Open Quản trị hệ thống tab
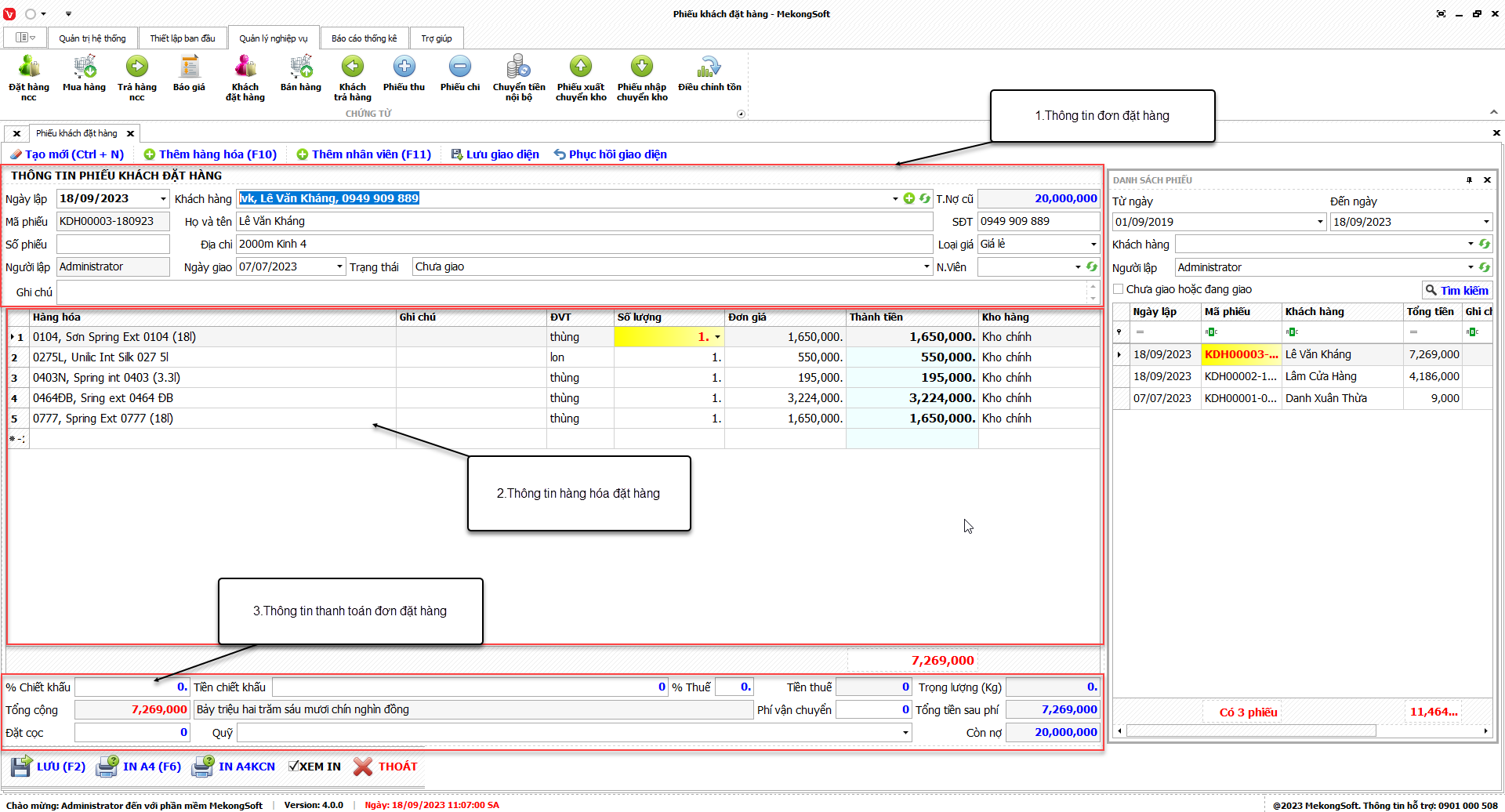 92,38
